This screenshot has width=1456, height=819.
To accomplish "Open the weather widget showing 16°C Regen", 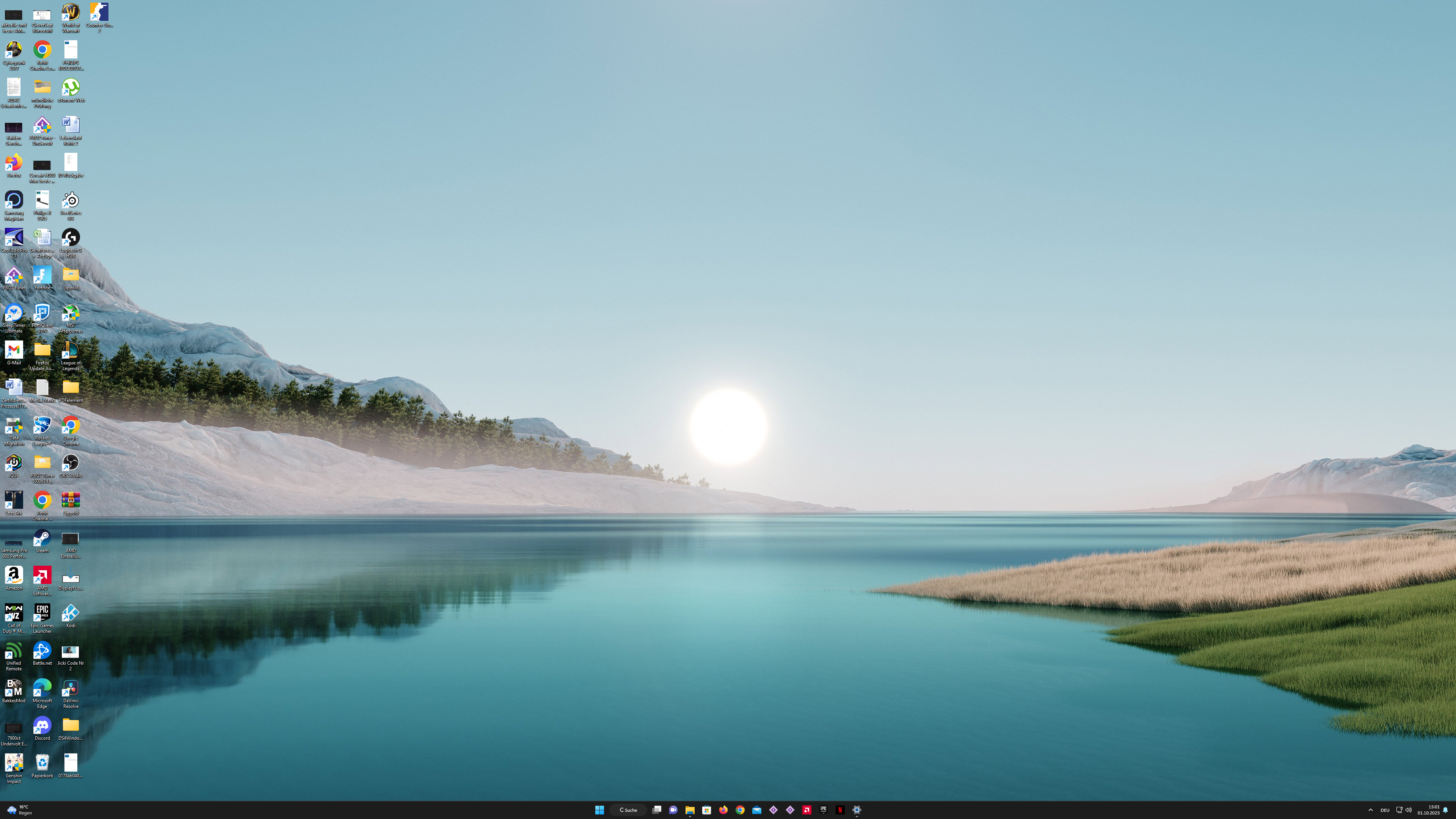I will [19, 810].
